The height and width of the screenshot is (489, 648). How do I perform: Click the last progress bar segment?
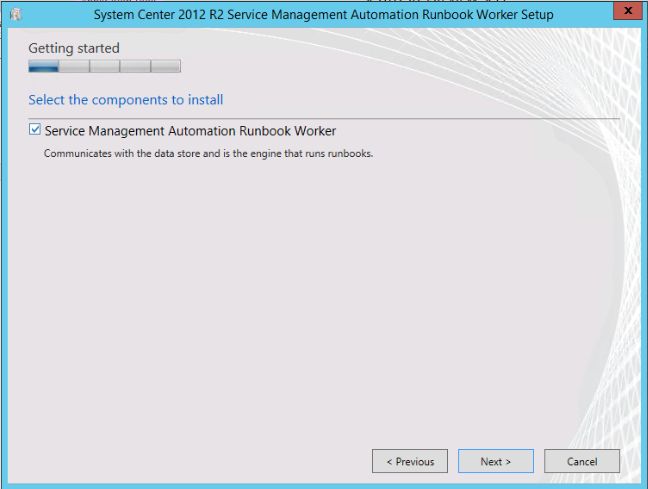point(165,67)
